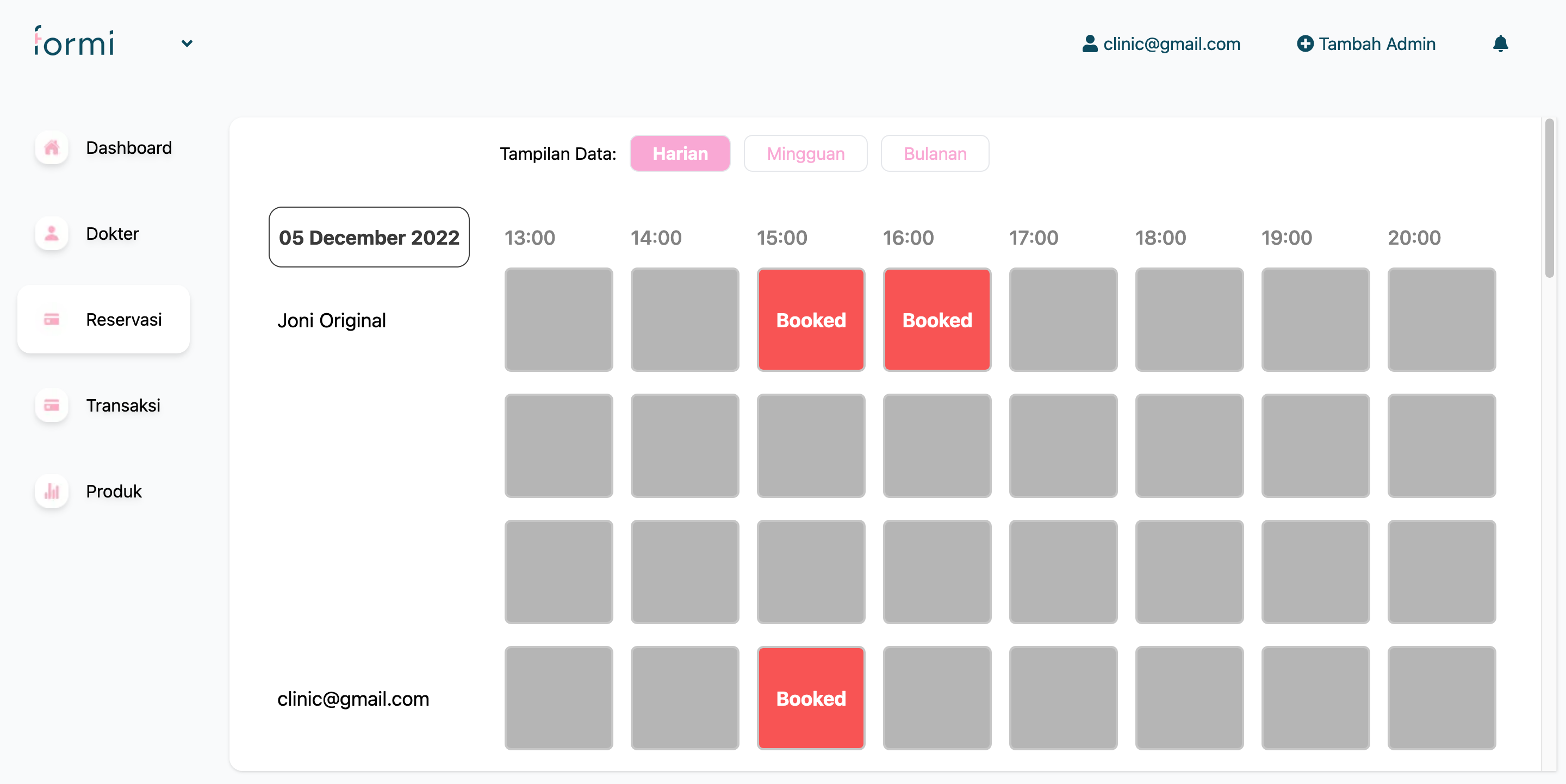
Task: Click the Dashboard home icon
Action: coord(52,148)
